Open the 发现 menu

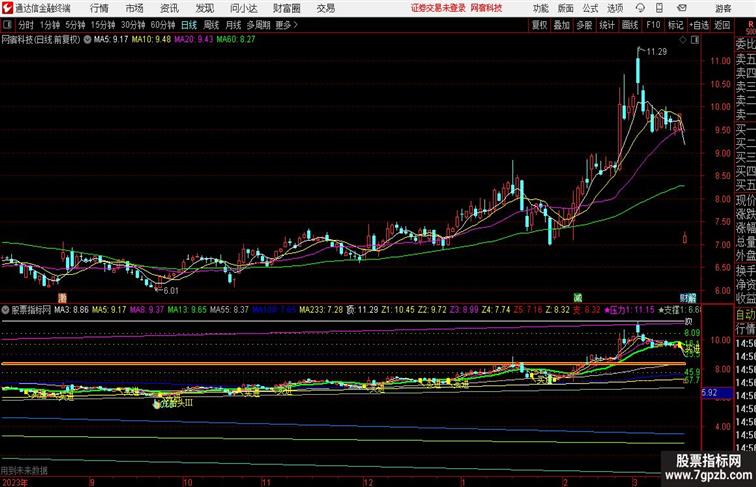tap(204, 8)
